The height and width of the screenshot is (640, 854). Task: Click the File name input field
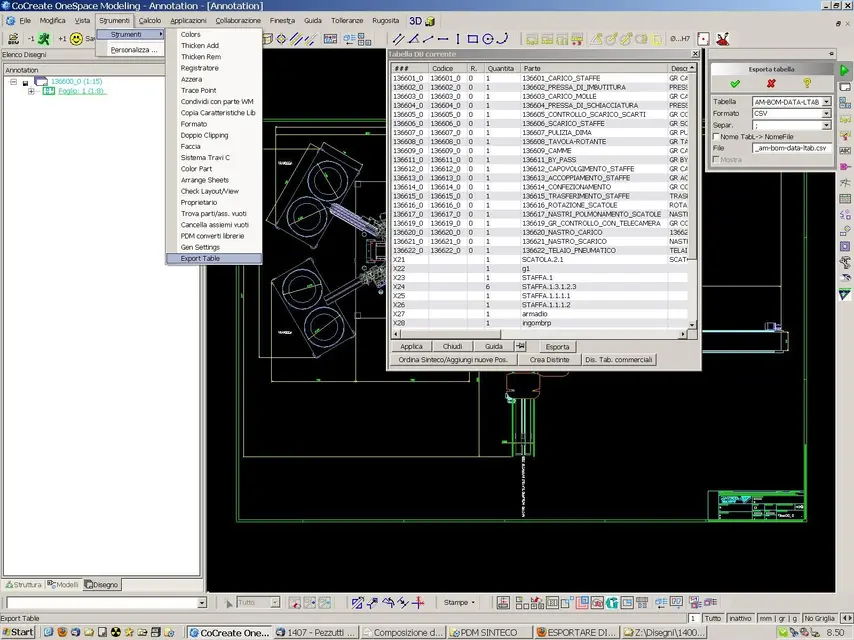pos(792,148)
